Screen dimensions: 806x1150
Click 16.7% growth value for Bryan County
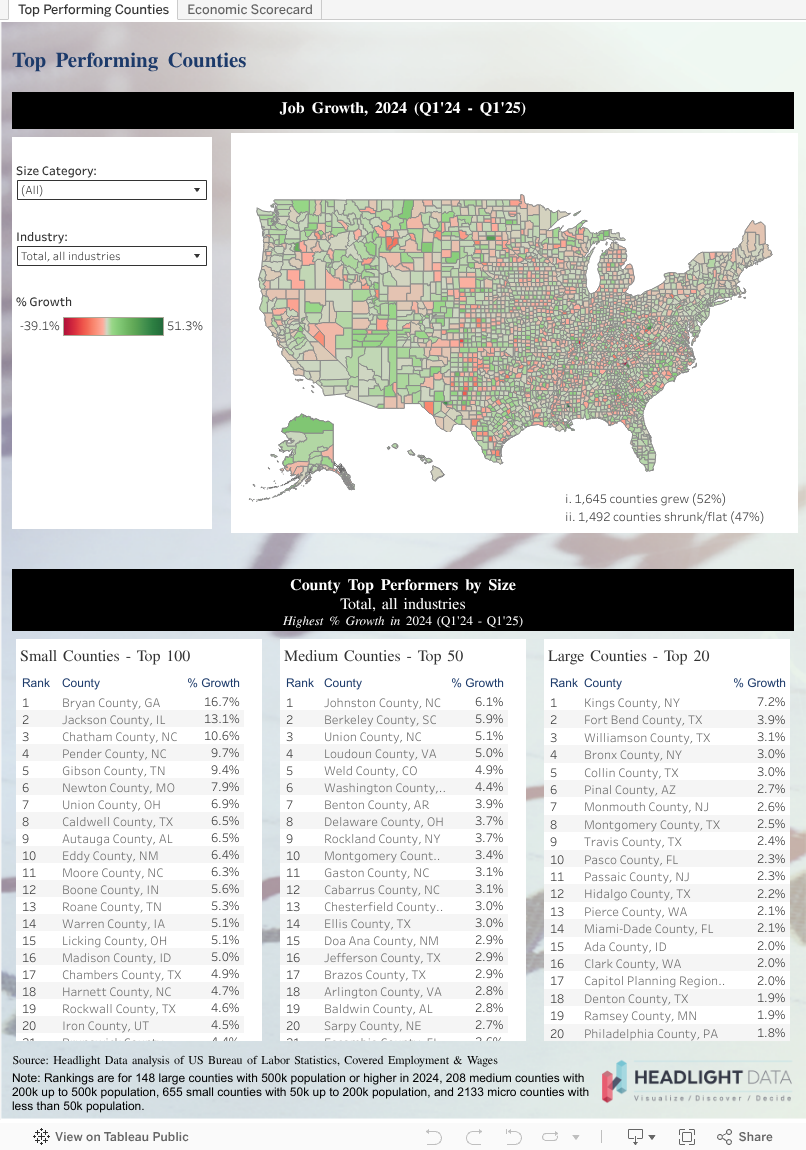click(221, 702)
